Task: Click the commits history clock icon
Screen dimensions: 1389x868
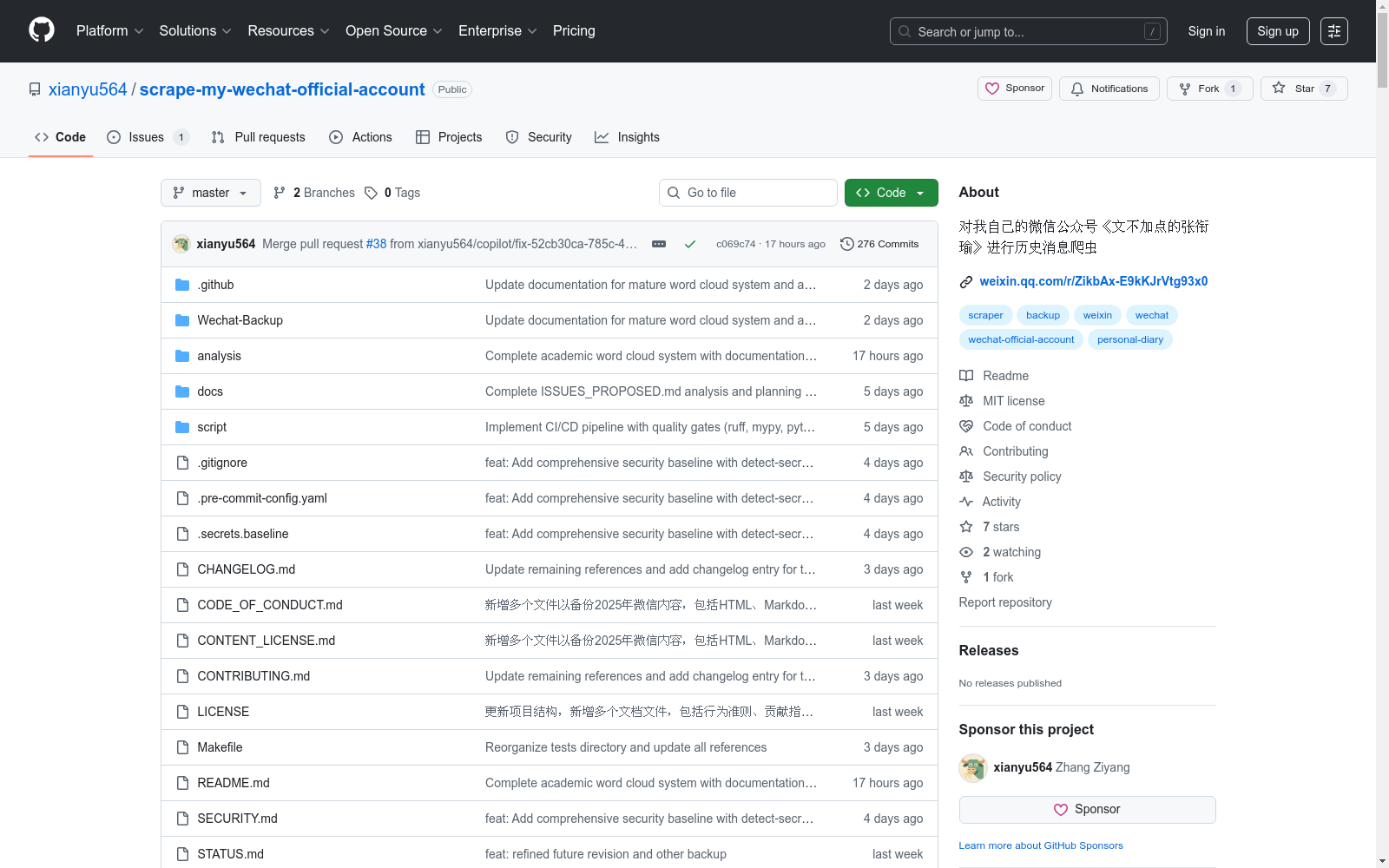Action: (x=847, y=244)
